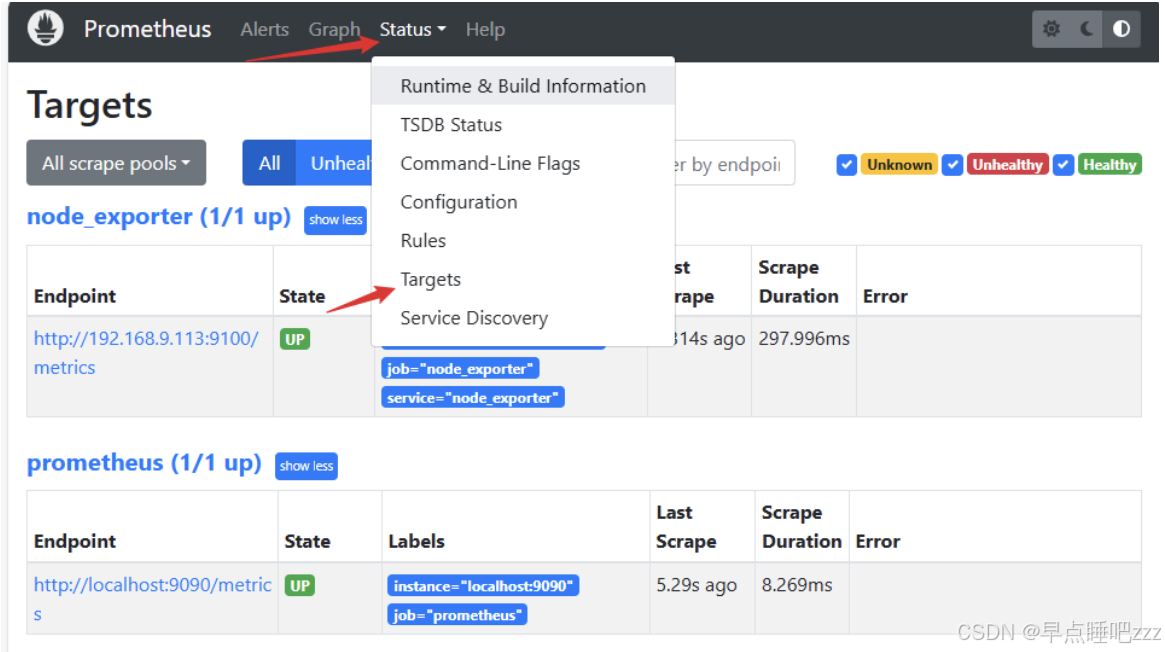Click Endpoint column header in node_exporter table
Image resolution: width=1165 pixels, height=652 pixels.
74,296
